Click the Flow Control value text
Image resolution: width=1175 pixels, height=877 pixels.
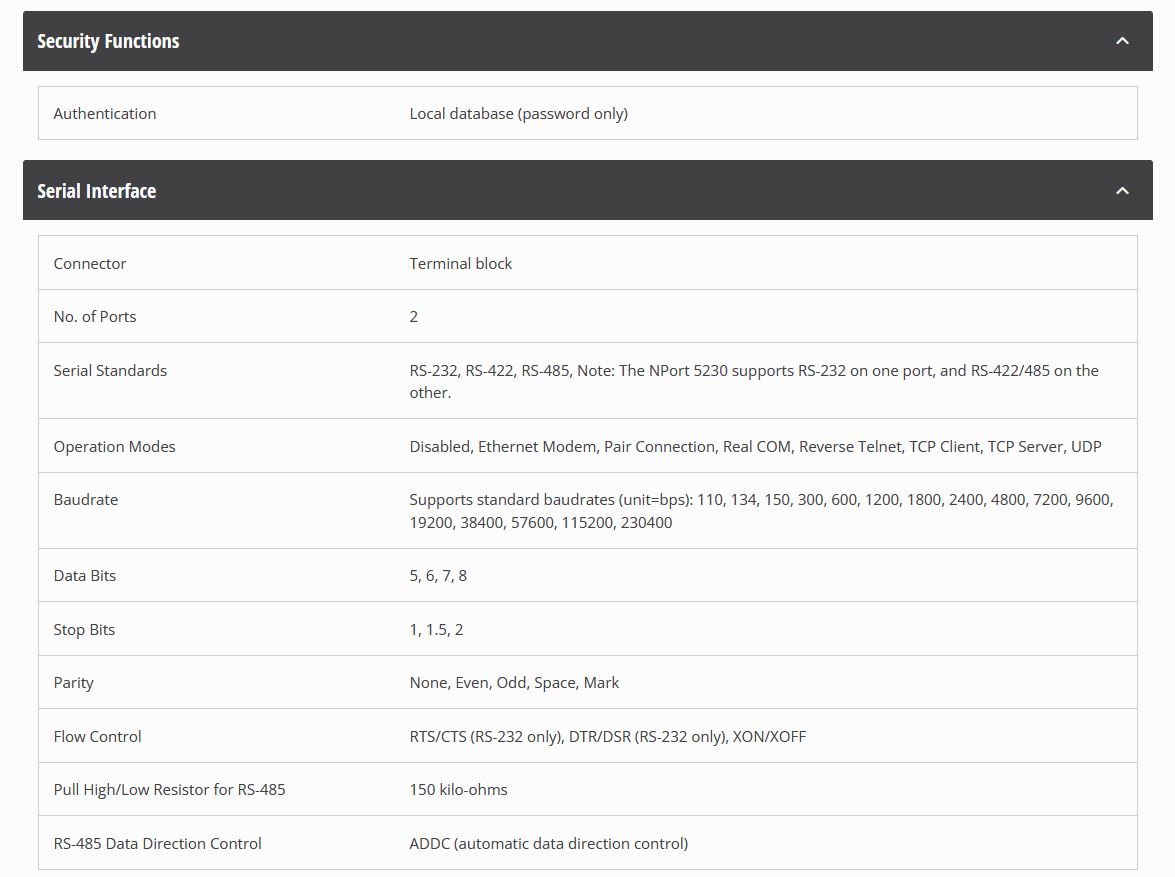click(x=607, y=736)
